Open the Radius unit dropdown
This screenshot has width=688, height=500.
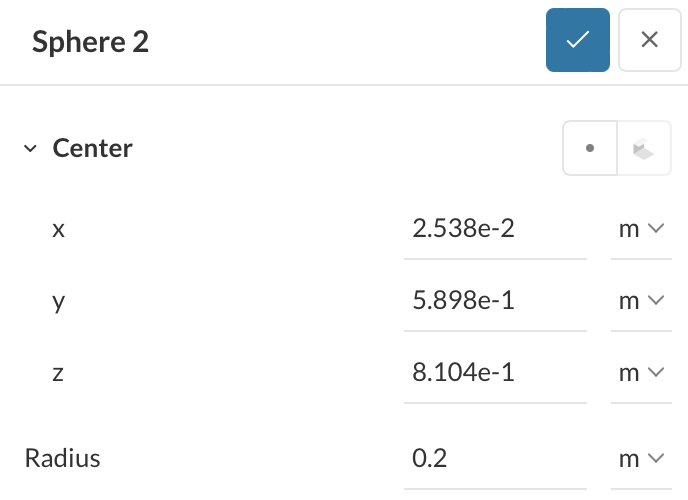[x=641, y=459]
